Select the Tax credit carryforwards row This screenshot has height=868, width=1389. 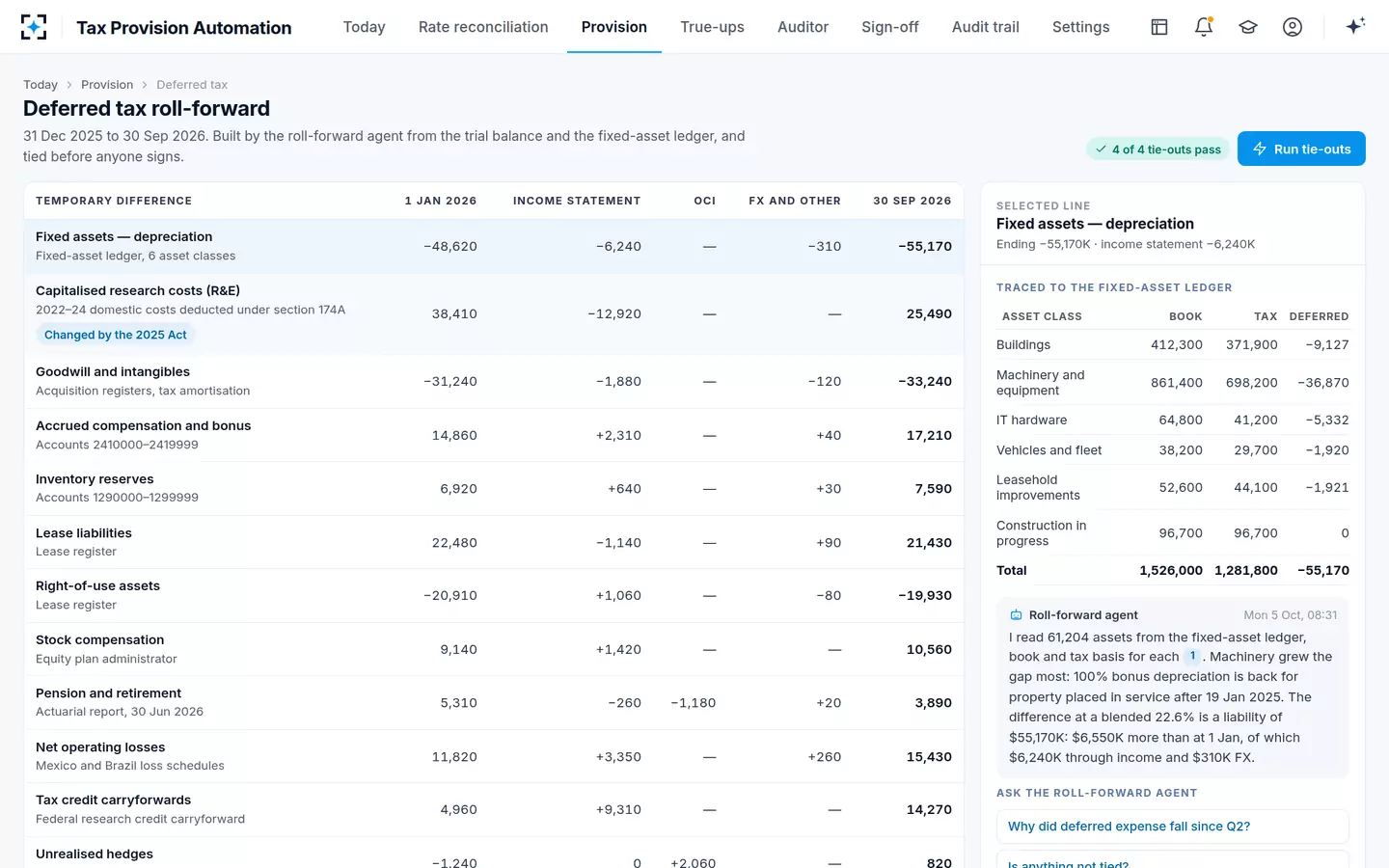pyautogui.click(x=494, y=809)
